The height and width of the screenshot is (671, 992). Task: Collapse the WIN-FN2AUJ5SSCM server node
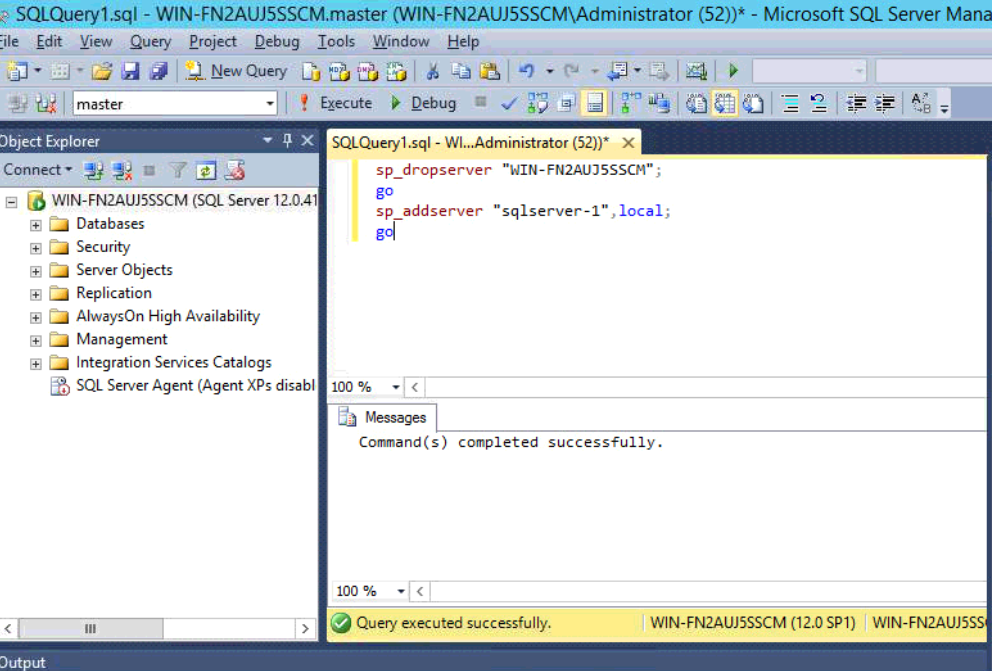pos(11,202)
